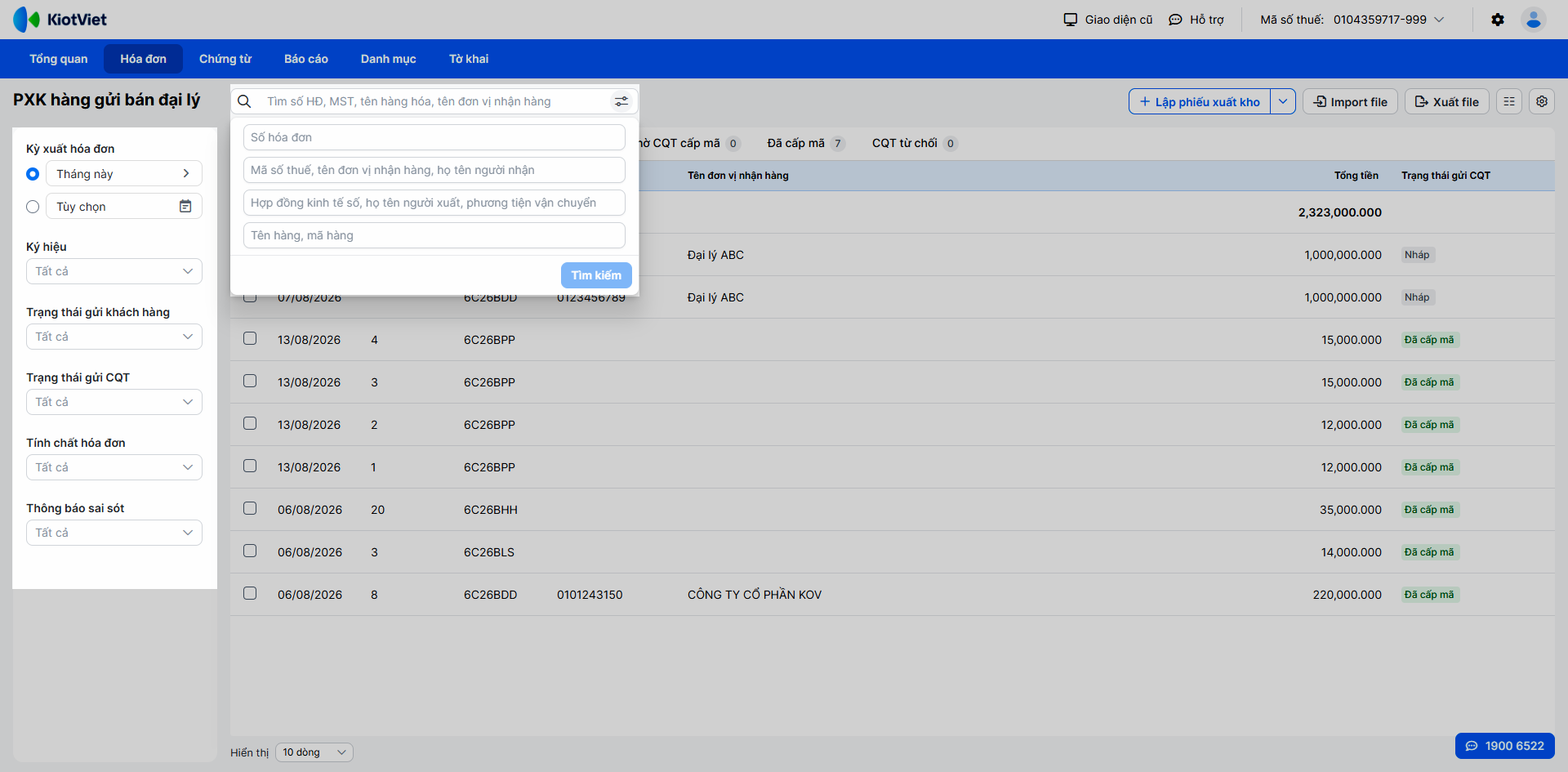
Task: Go to the Tổng quan menu
Action: coord(59,59)
